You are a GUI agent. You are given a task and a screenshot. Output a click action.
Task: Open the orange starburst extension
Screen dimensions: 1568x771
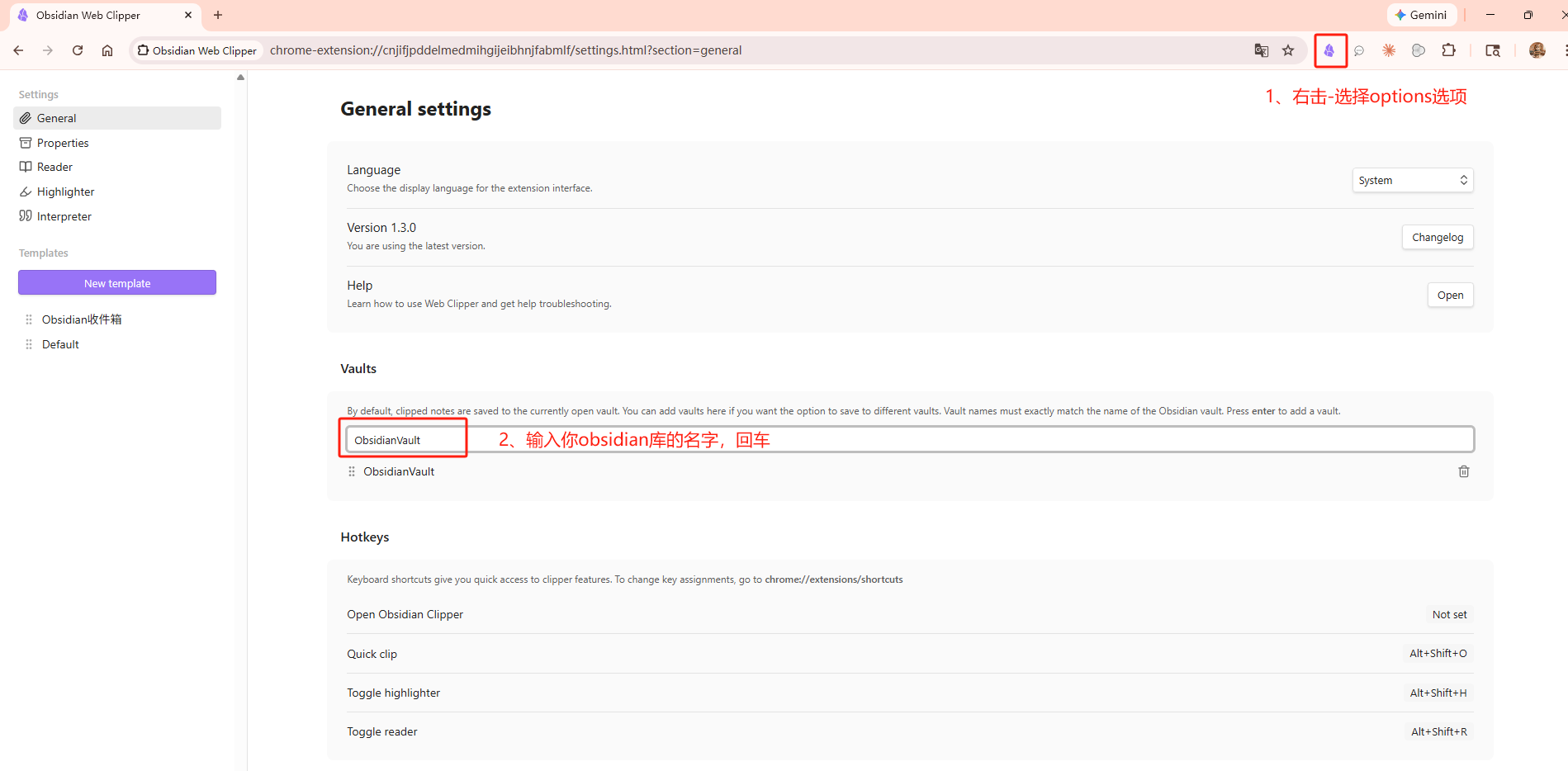click(x=1389, y=50)
